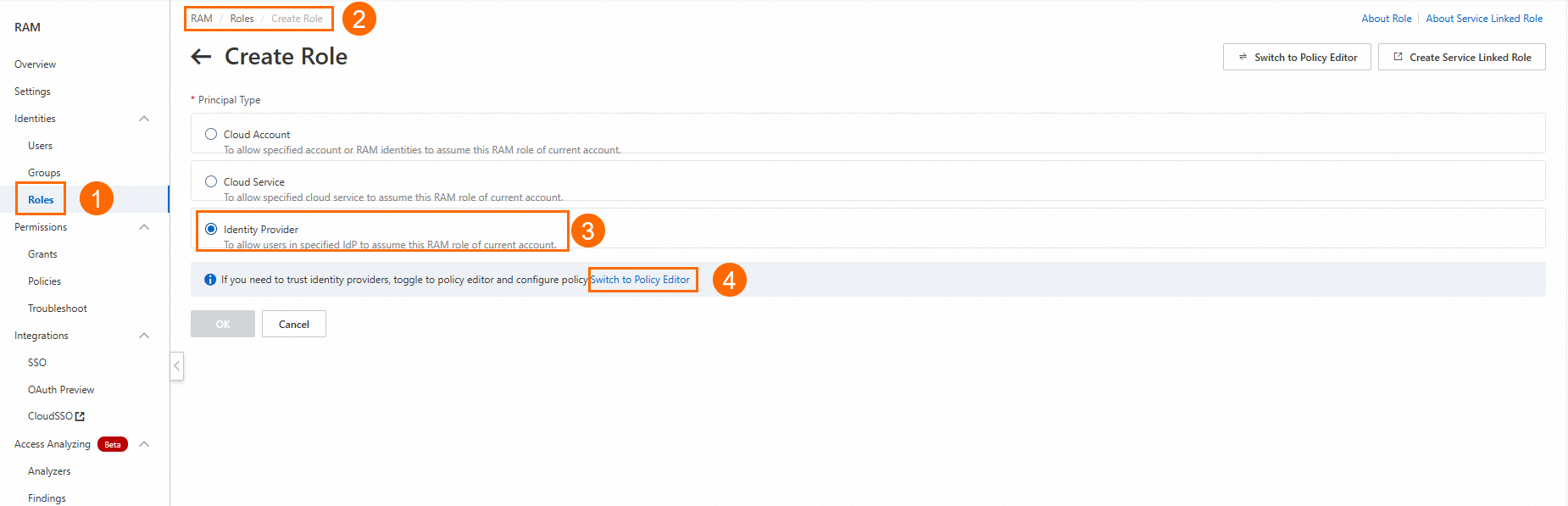Click the Create Service Linked Role button
This screenshot has height=506, width=1568.
coord(1461,57)
